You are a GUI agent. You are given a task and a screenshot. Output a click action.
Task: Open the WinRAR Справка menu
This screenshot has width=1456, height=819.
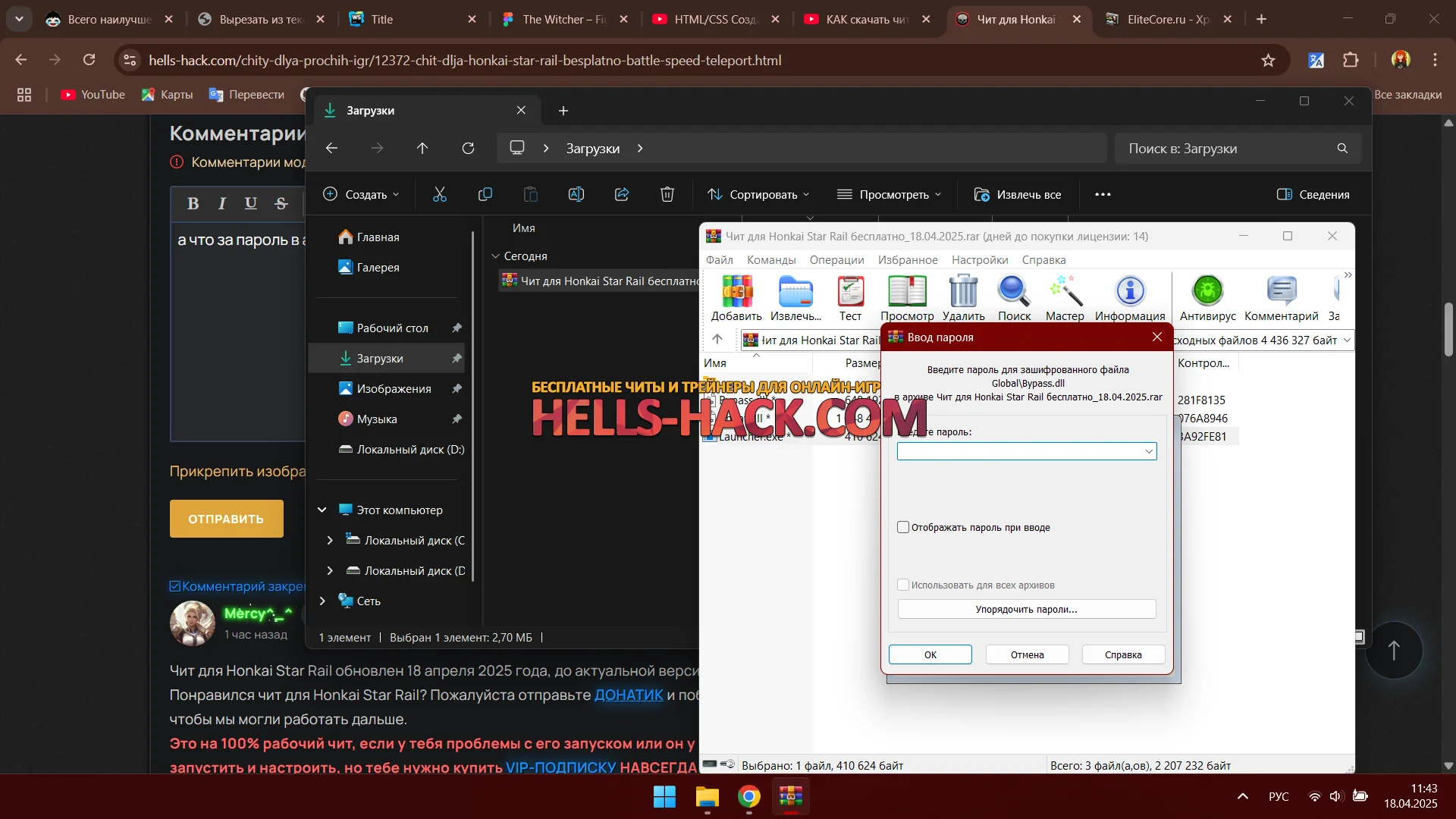click(x=1043, y=259)
